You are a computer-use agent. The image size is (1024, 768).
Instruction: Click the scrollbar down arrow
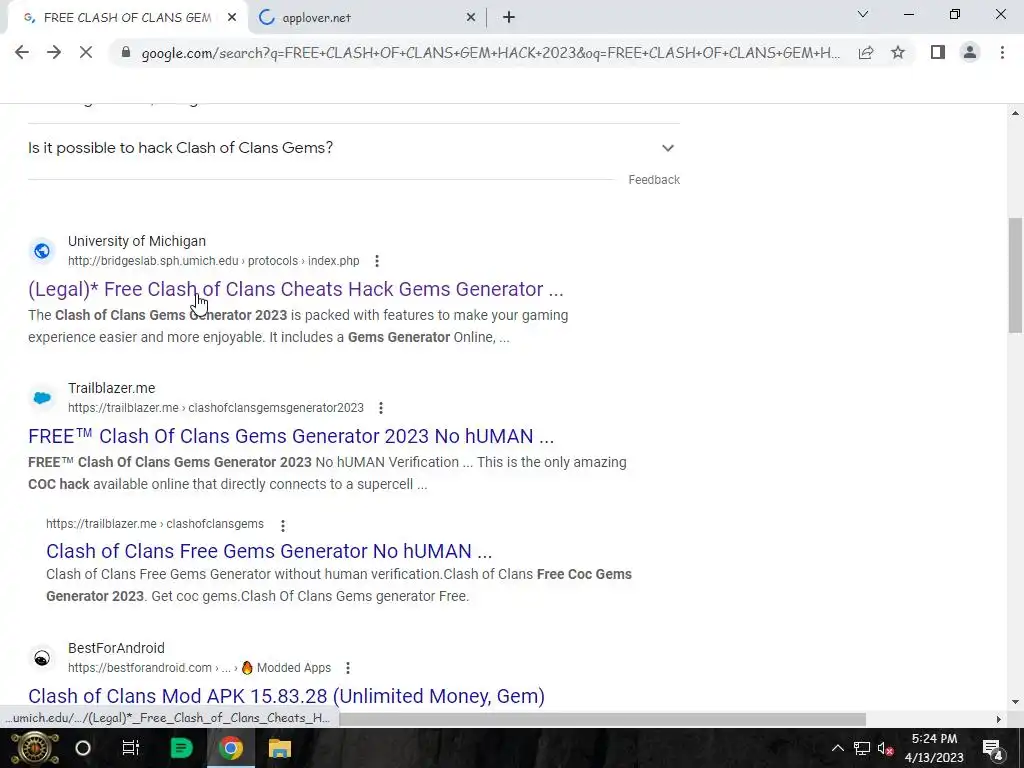(1015, 703)
